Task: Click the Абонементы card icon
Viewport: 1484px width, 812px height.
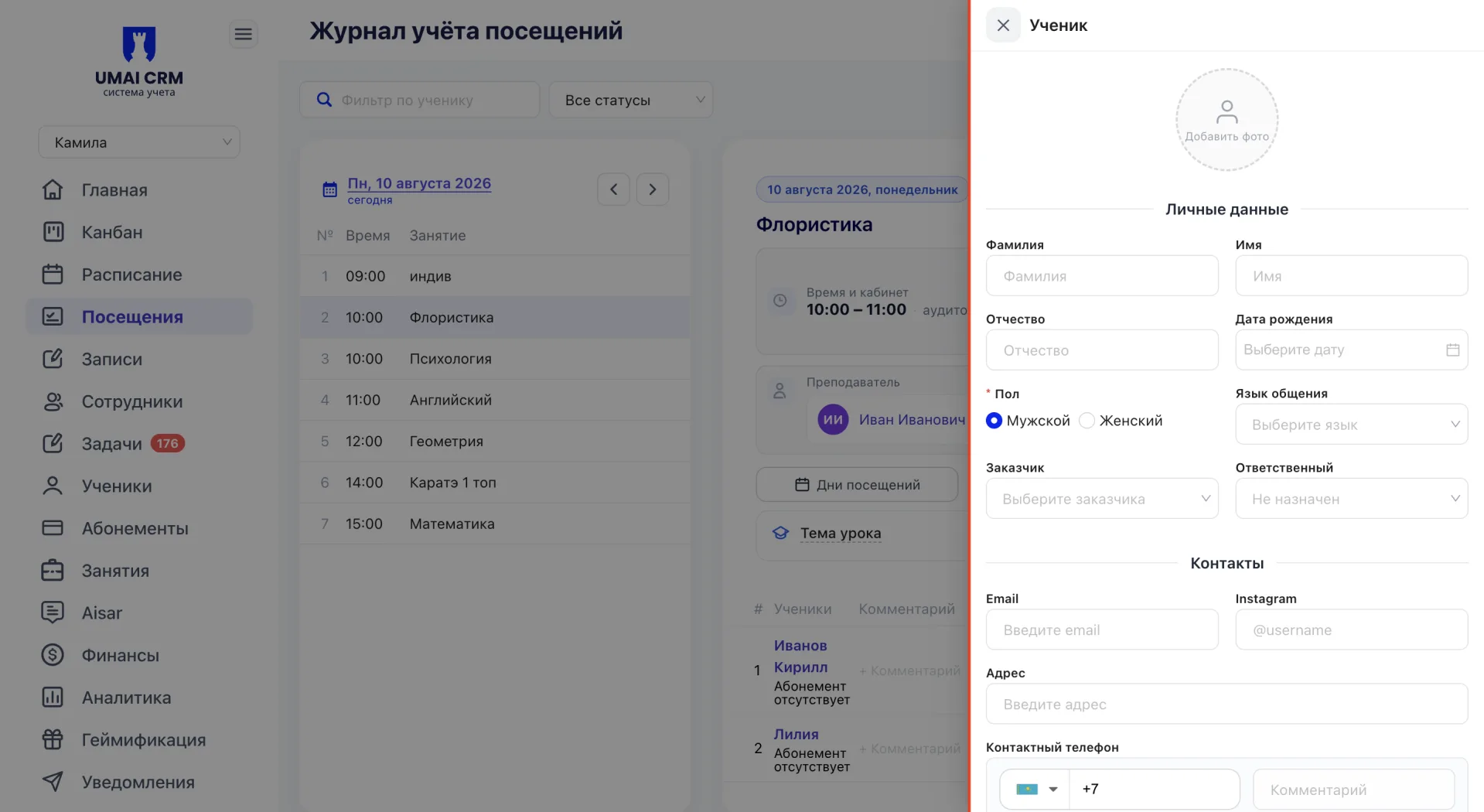Action: [53, 528]
